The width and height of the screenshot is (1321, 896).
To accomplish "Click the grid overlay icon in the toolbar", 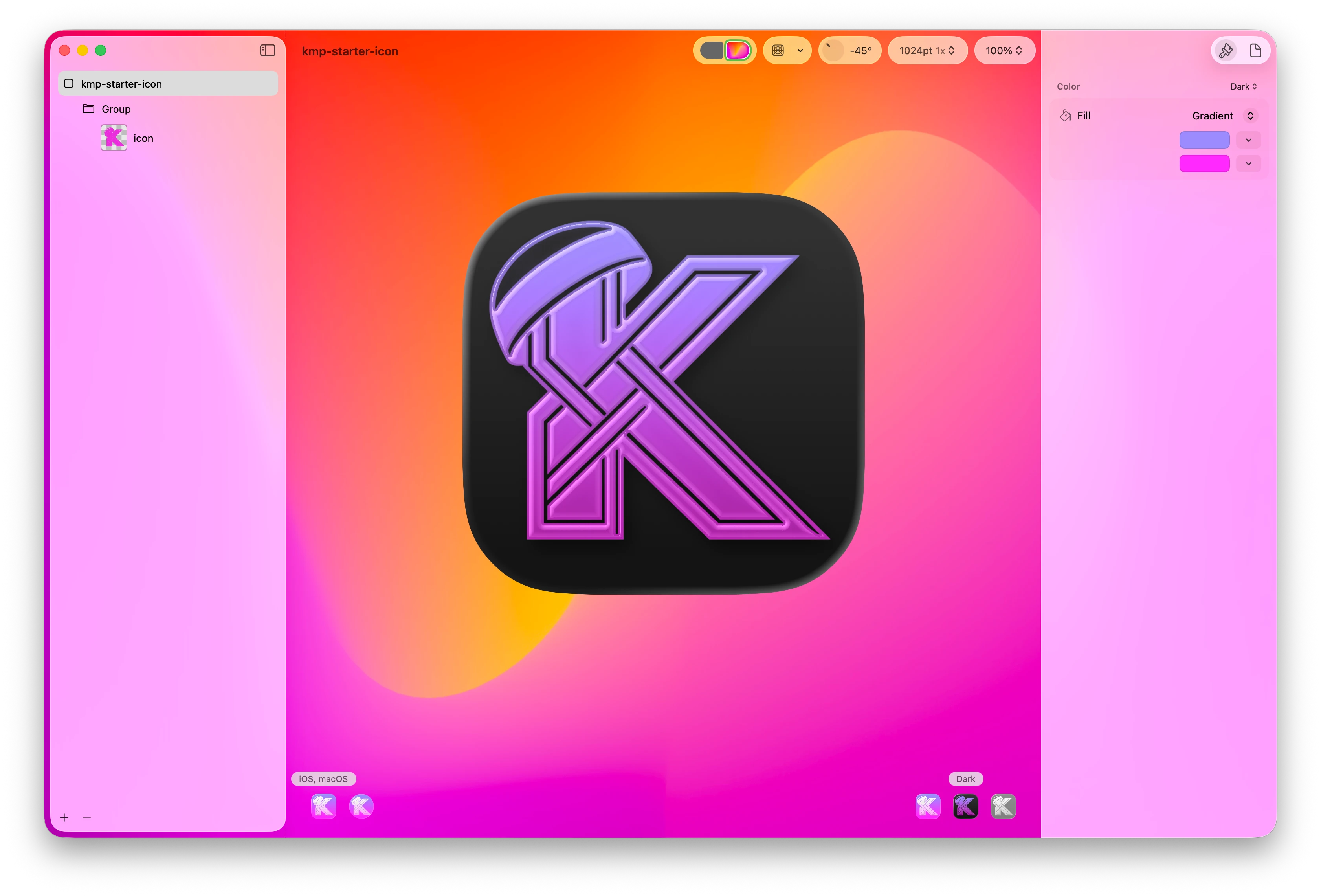I will 777,50.
